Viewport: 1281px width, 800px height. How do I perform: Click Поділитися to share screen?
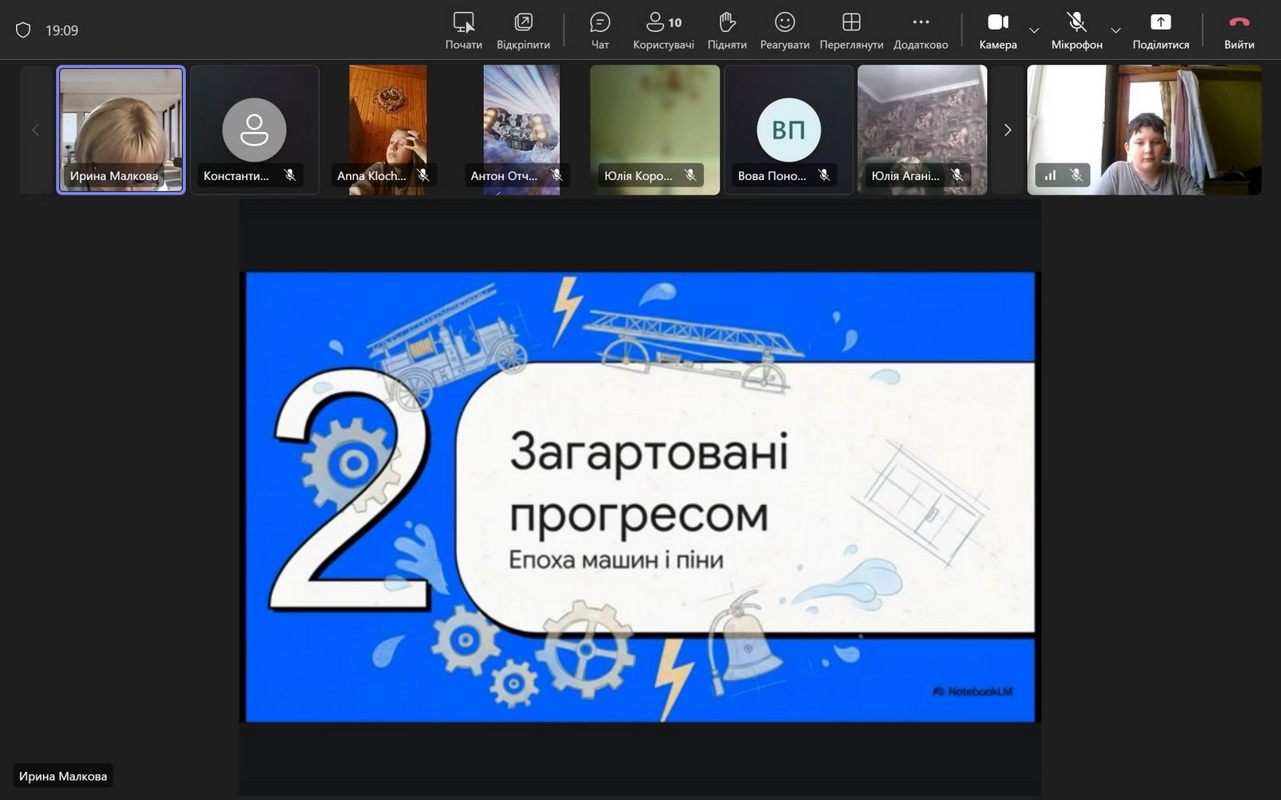pos(1160,30)
